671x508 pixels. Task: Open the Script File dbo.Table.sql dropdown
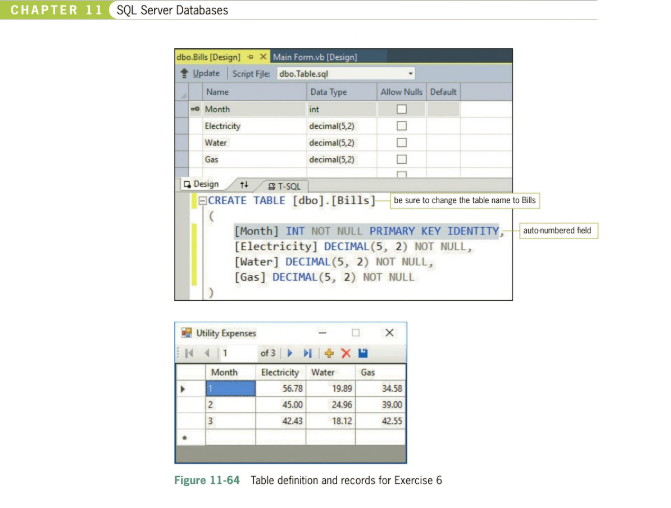[x=410, y=74]
